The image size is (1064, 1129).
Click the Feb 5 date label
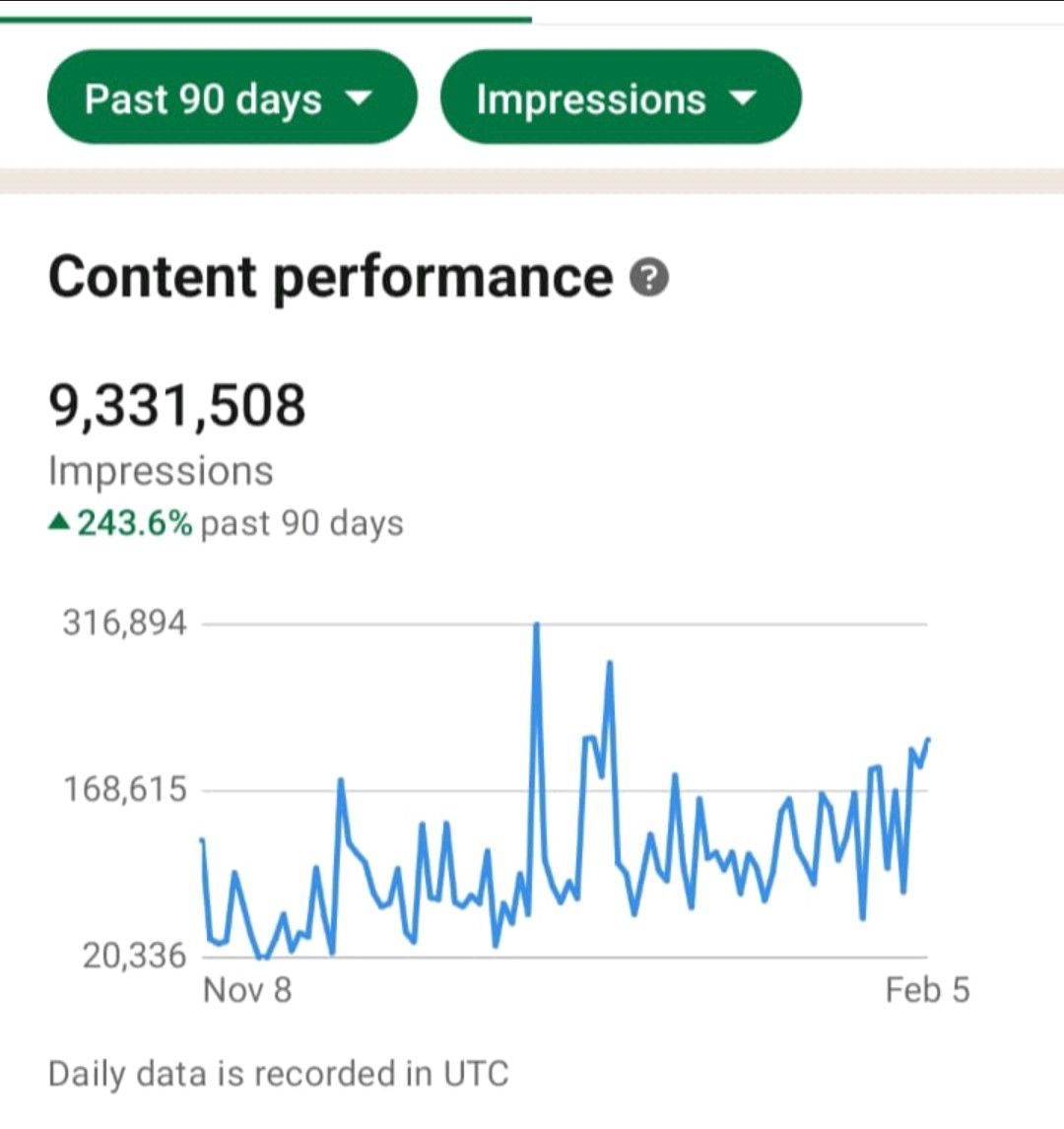click(926, 989)
